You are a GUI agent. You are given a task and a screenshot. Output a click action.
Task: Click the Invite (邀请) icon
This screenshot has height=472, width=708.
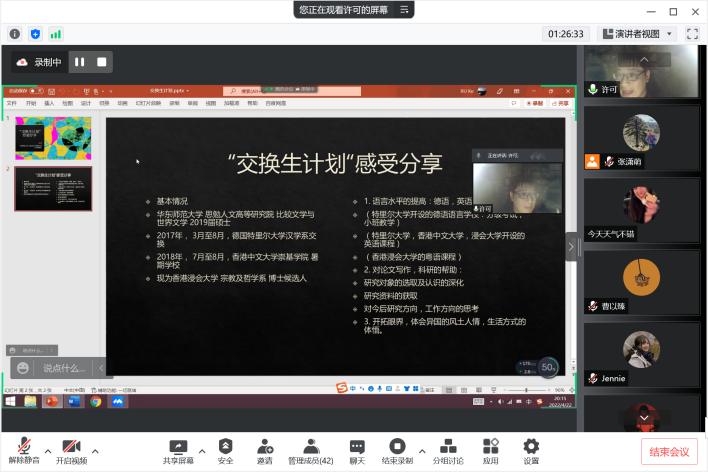pyautogui.click(x=264, y=447)
